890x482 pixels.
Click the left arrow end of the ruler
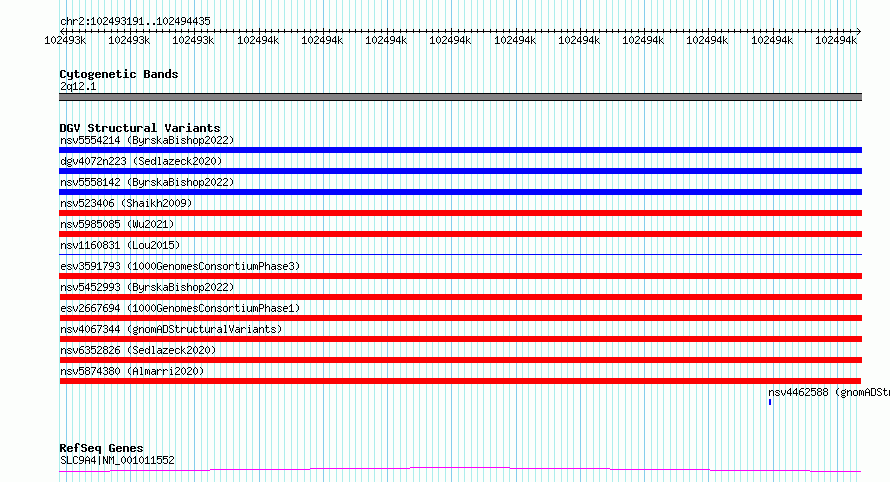(62, 31)
